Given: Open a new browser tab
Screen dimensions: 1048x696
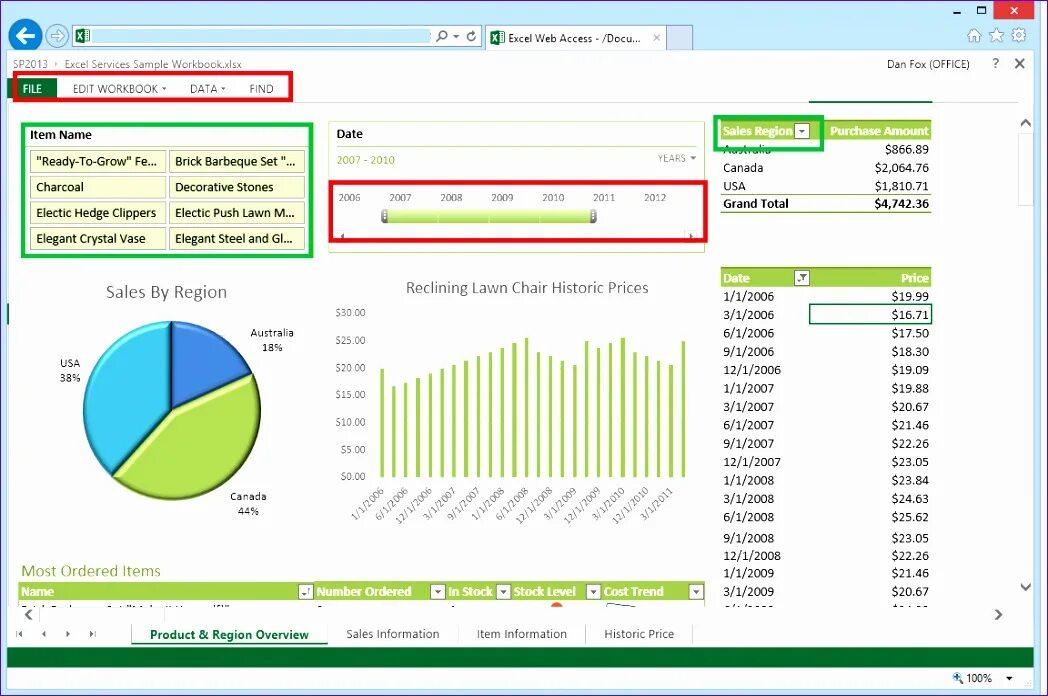Looking at the screenshot, I should click(x=679, y=38).
